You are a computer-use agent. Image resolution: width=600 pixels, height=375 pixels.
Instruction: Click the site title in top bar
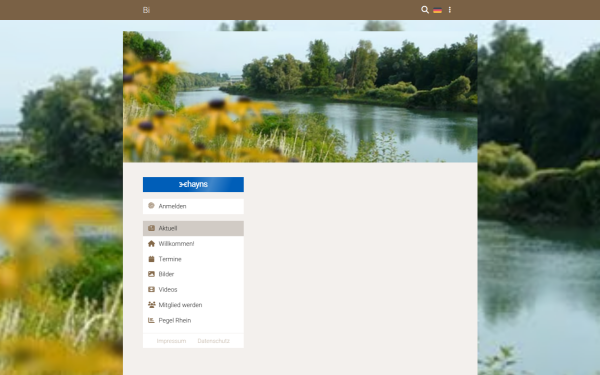pos(146,10)
